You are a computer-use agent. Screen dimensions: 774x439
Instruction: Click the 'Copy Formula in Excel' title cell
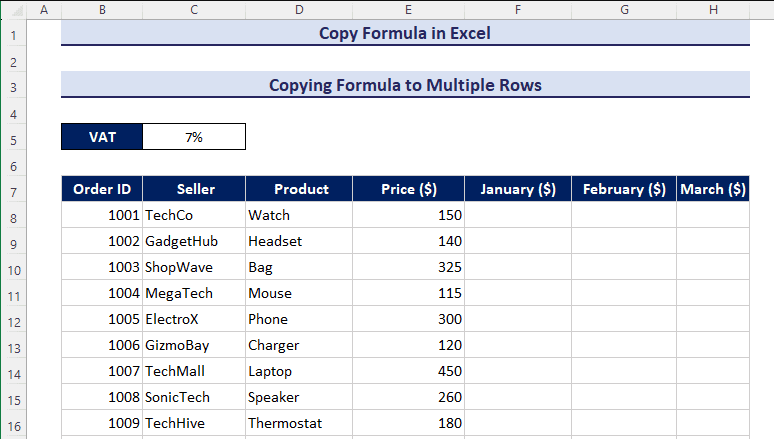(x=405, y=33)
